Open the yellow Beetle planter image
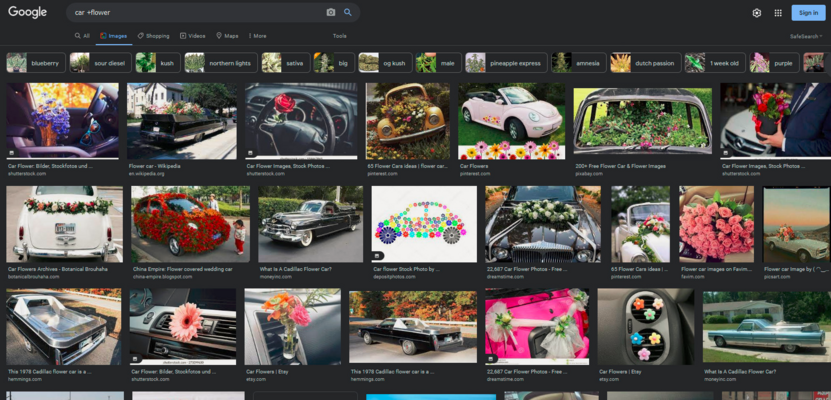The width and height of the screenshot is (831, 400). click(408, 121)
